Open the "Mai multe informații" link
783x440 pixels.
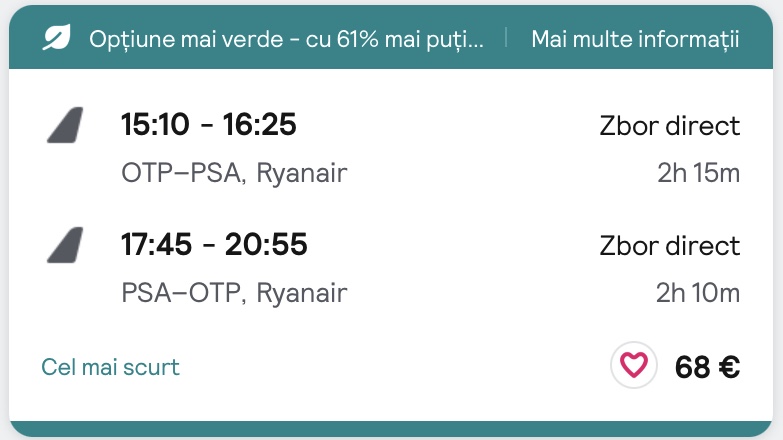click(x=635, y=39)
